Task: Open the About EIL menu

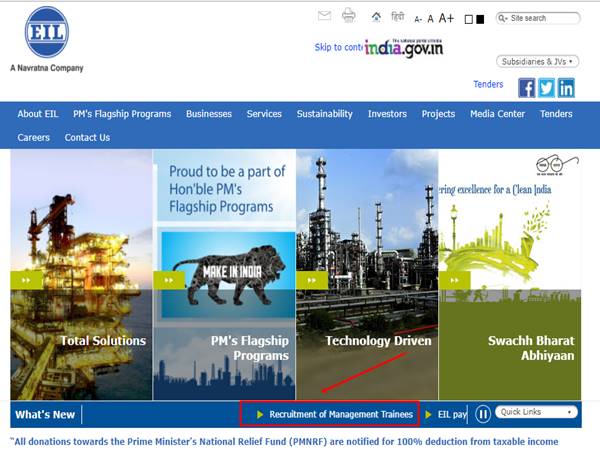Action: [38, 114]
